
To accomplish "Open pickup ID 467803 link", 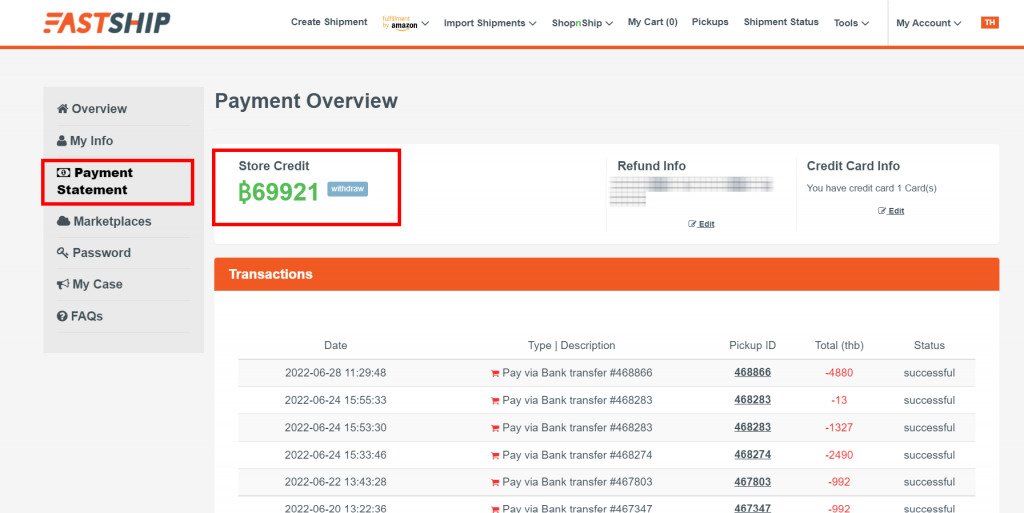I will pos(752,482).
